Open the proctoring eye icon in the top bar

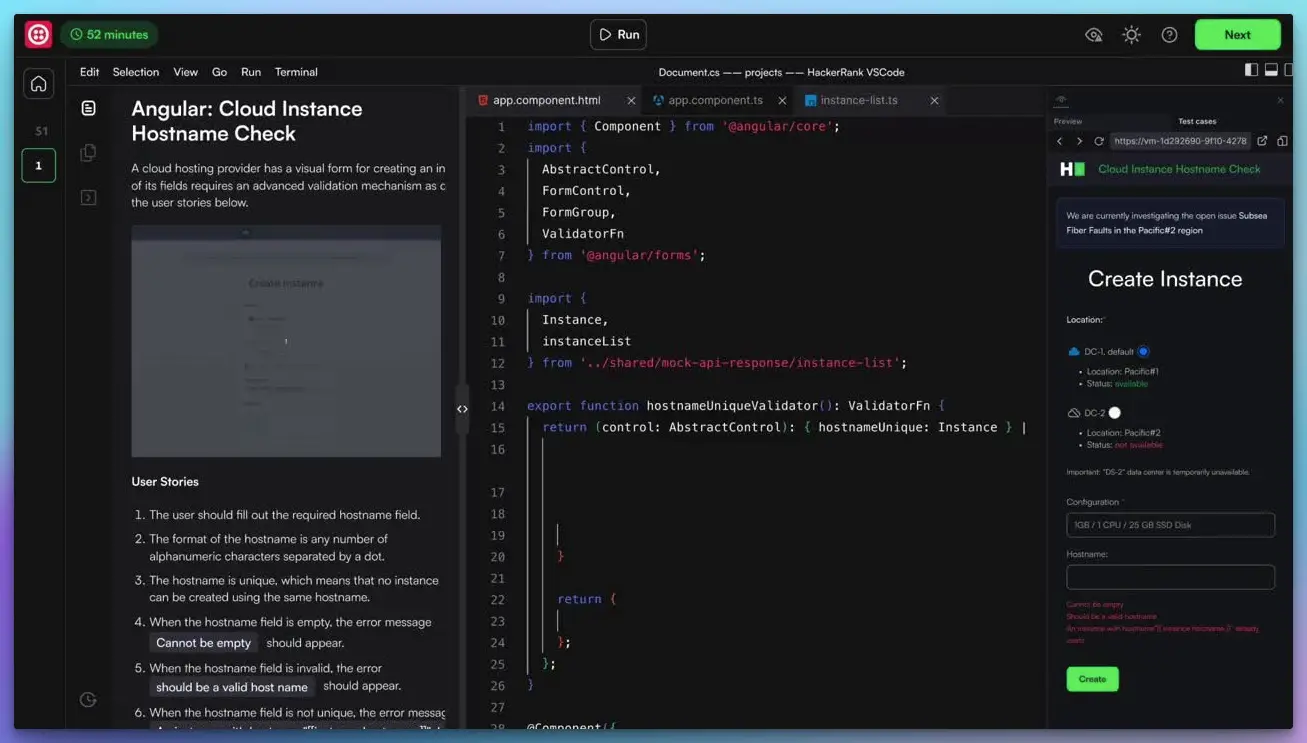click(1093, 34)
